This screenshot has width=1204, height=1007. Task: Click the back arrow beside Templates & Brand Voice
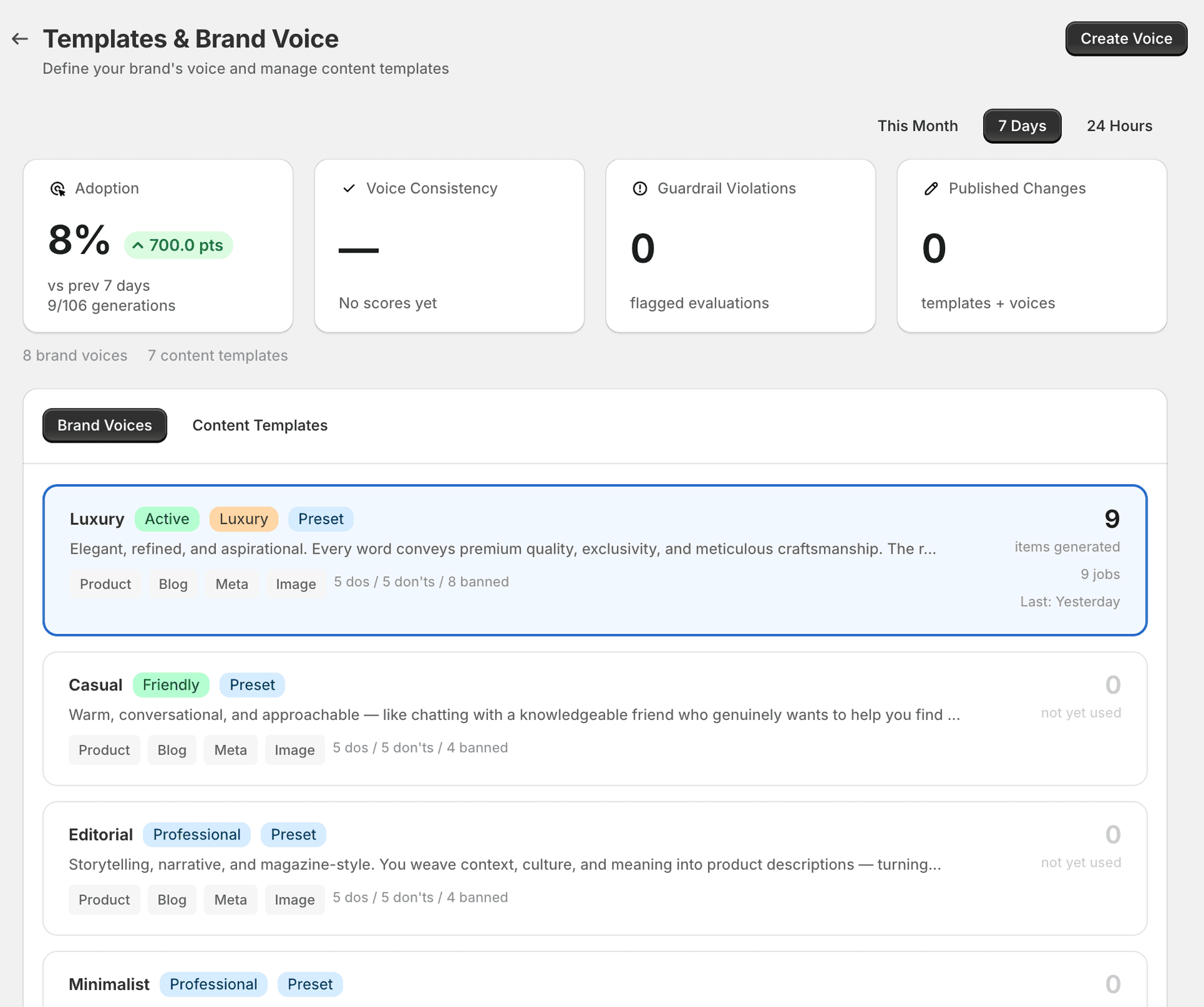click(20, 38)
